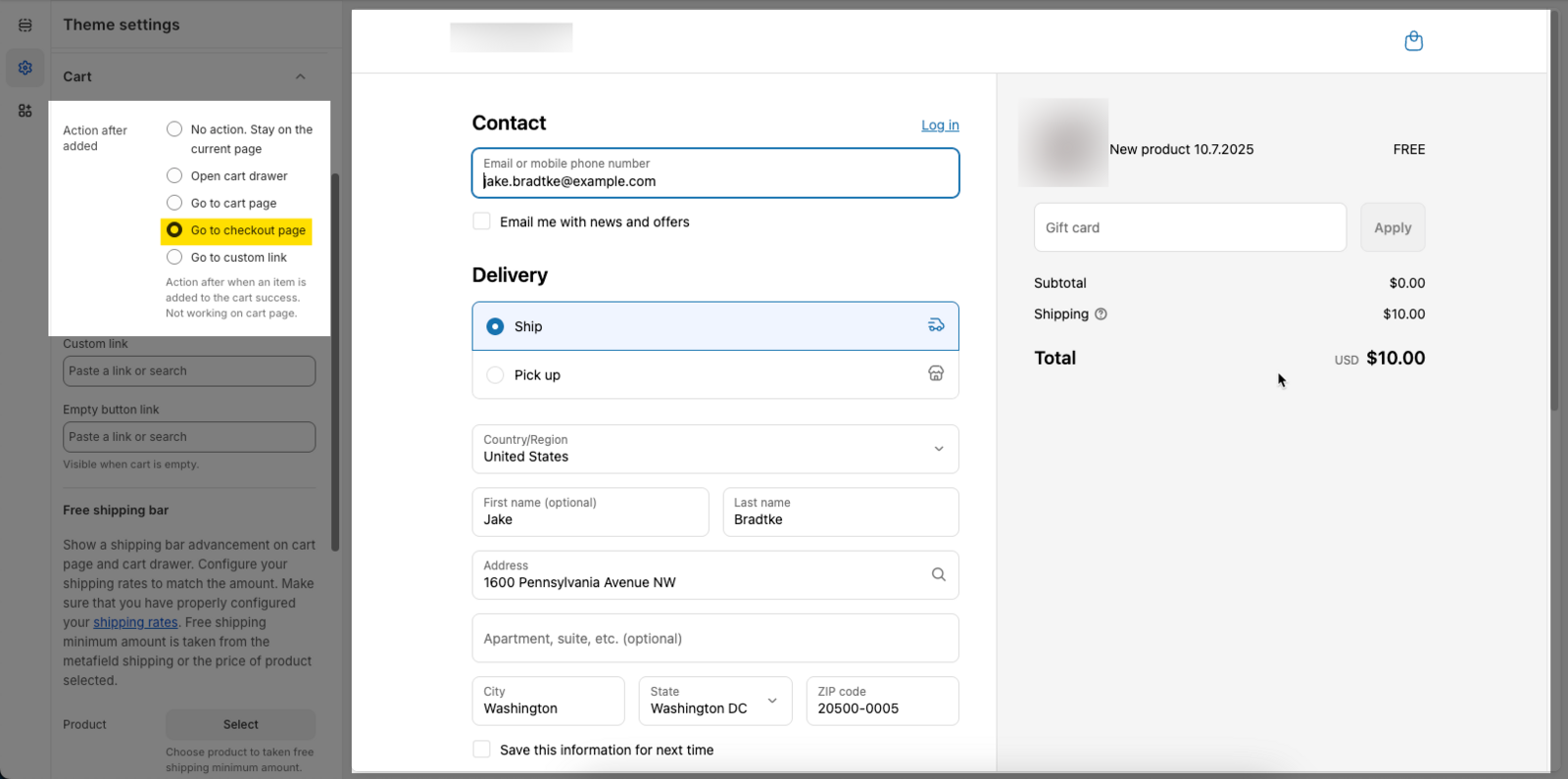Enable Save this information for next time
This screenshot has width=1568, height=779.
click(x=482, y=750)
